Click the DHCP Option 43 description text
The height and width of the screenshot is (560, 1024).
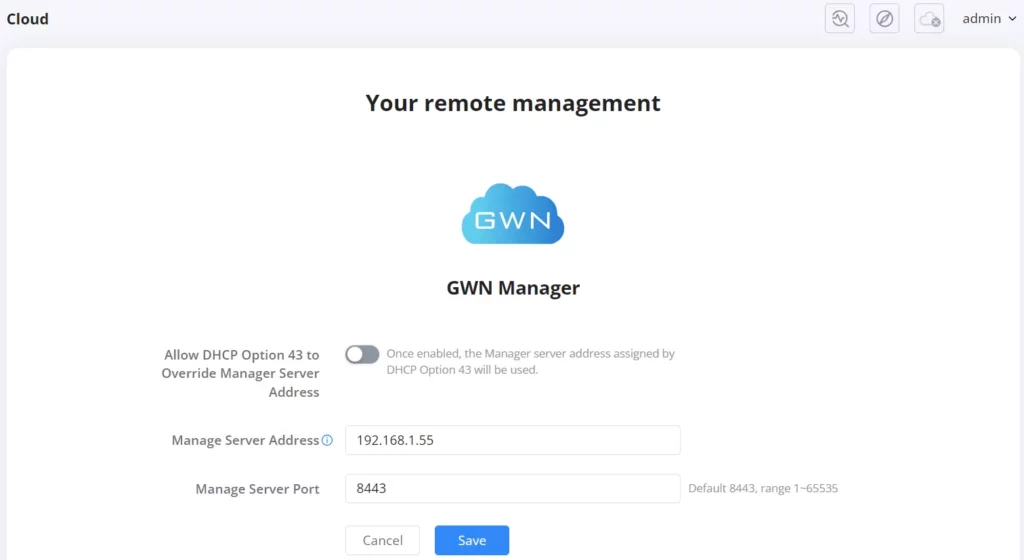tap(530, 362)
